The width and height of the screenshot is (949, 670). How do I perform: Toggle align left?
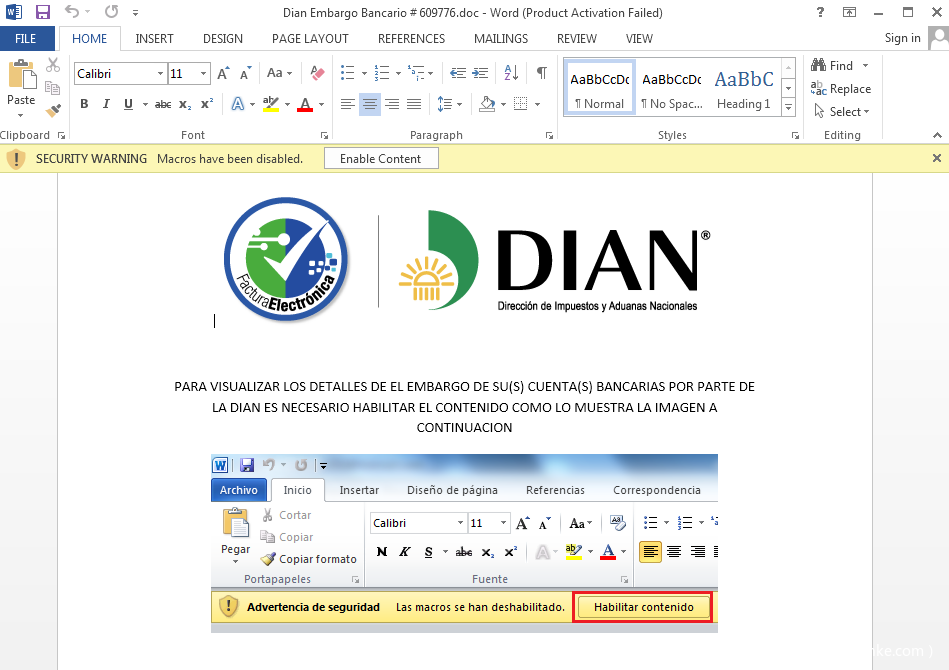tap(347, 104)
